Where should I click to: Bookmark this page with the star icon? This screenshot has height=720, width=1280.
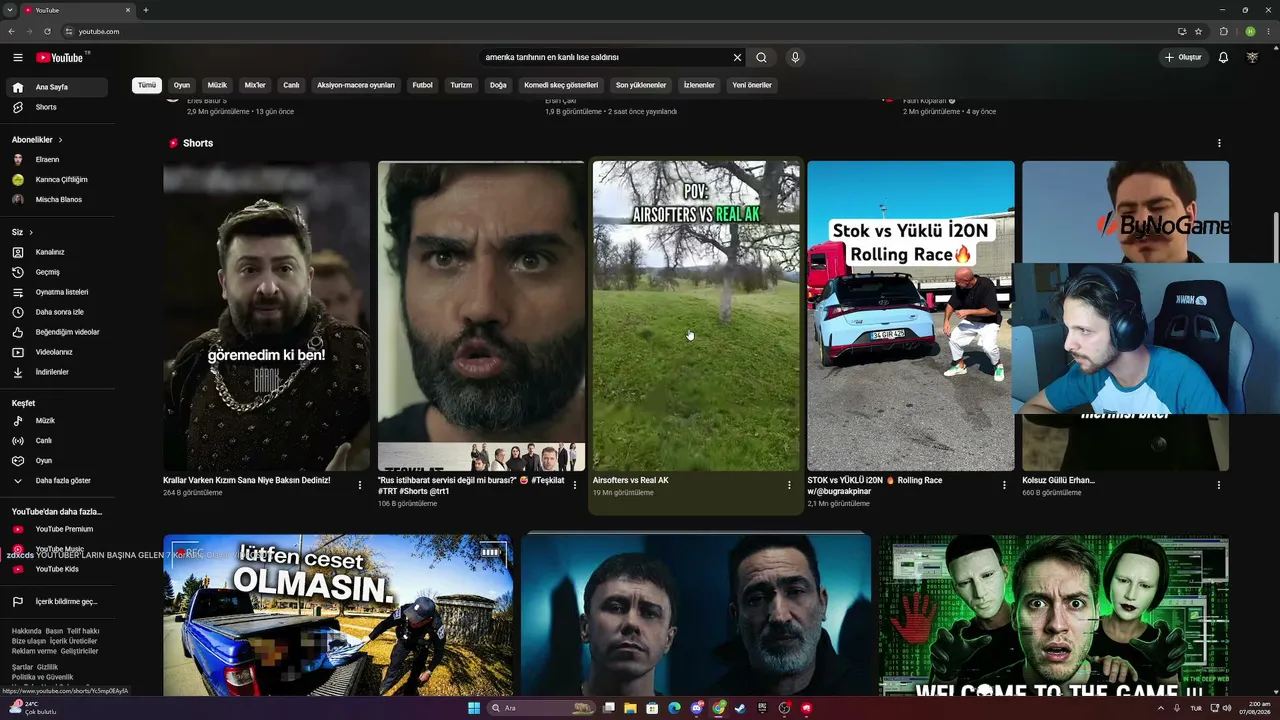click(1198, 31)
